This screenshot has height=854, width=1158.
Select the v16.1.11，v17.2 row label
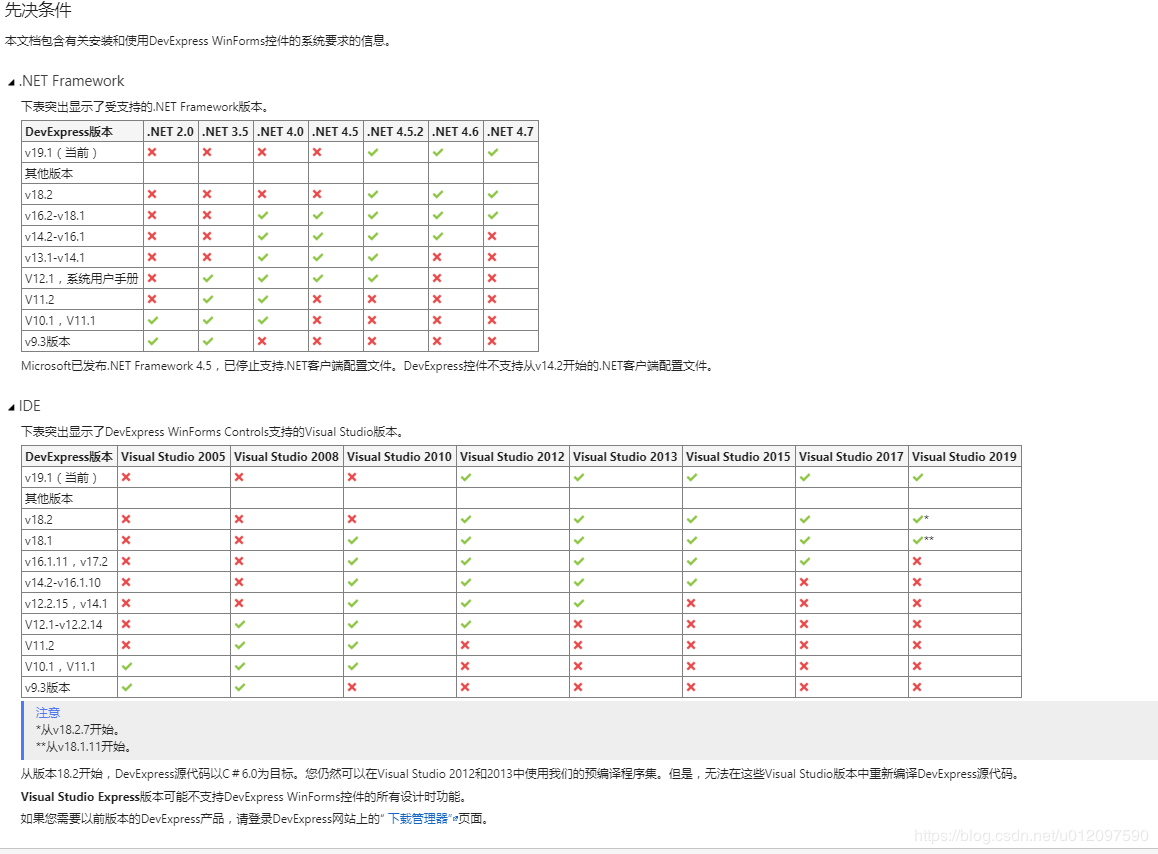click(x=66, y=561)
